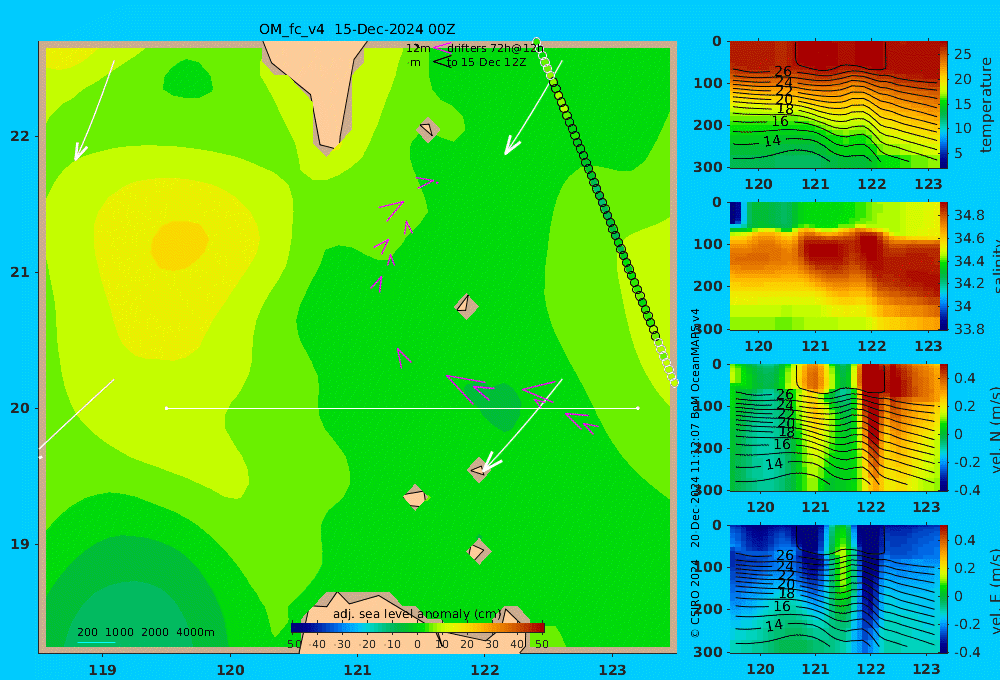Click the main map longitude label 121

357,670
